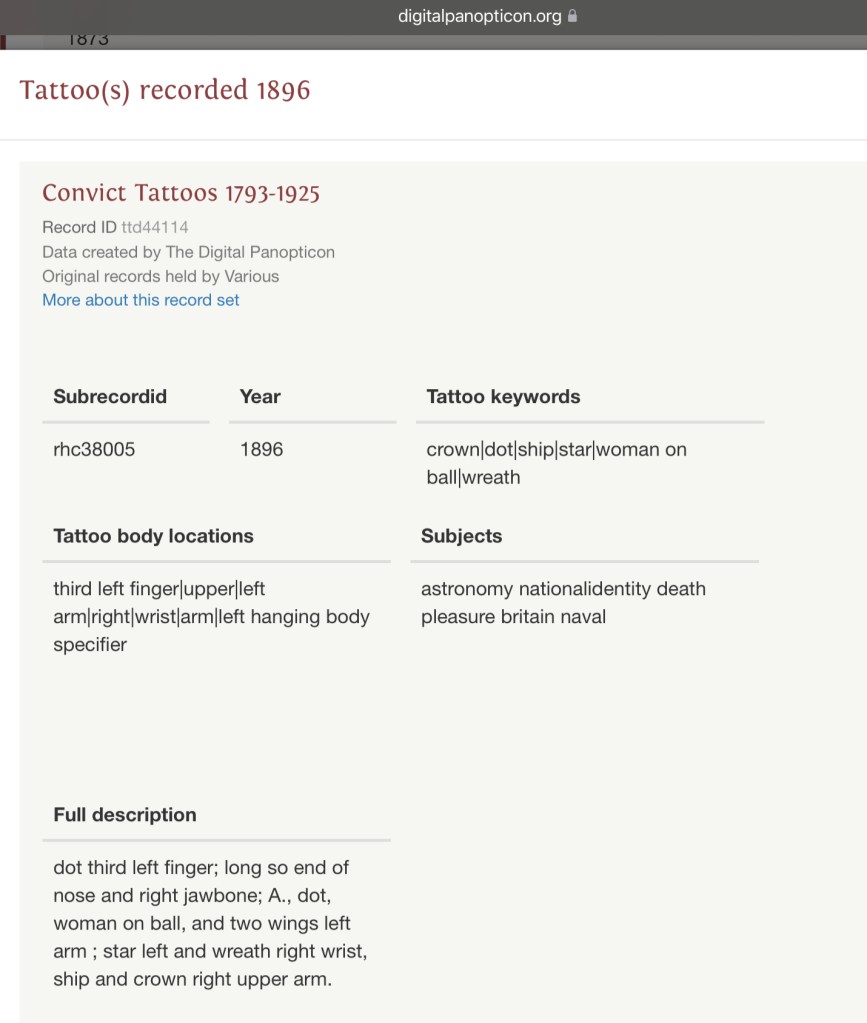867x1023 pixels.
Task: Click the tattoo keywords value starting with crown
Action: [556, 463]
